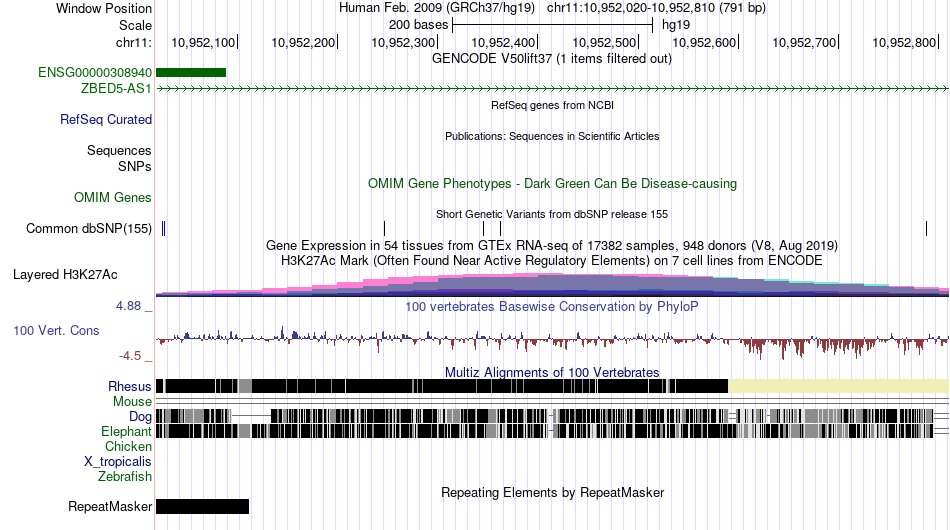Click the Window Position label
This screenshot has height=530, width=950.
104,8
